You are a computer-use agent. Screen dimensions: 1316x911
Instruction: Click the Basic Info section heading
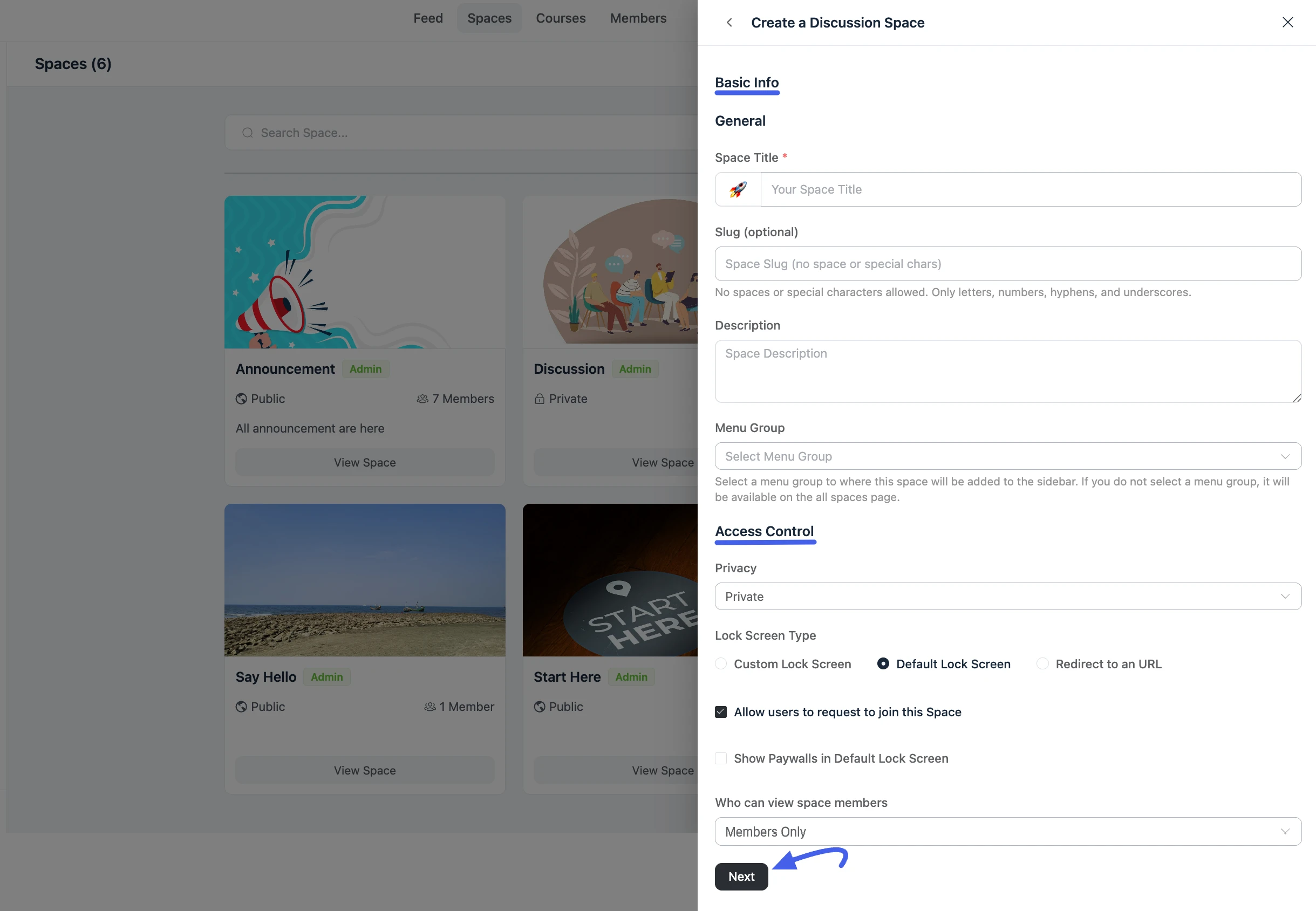[x=747, y=83]
